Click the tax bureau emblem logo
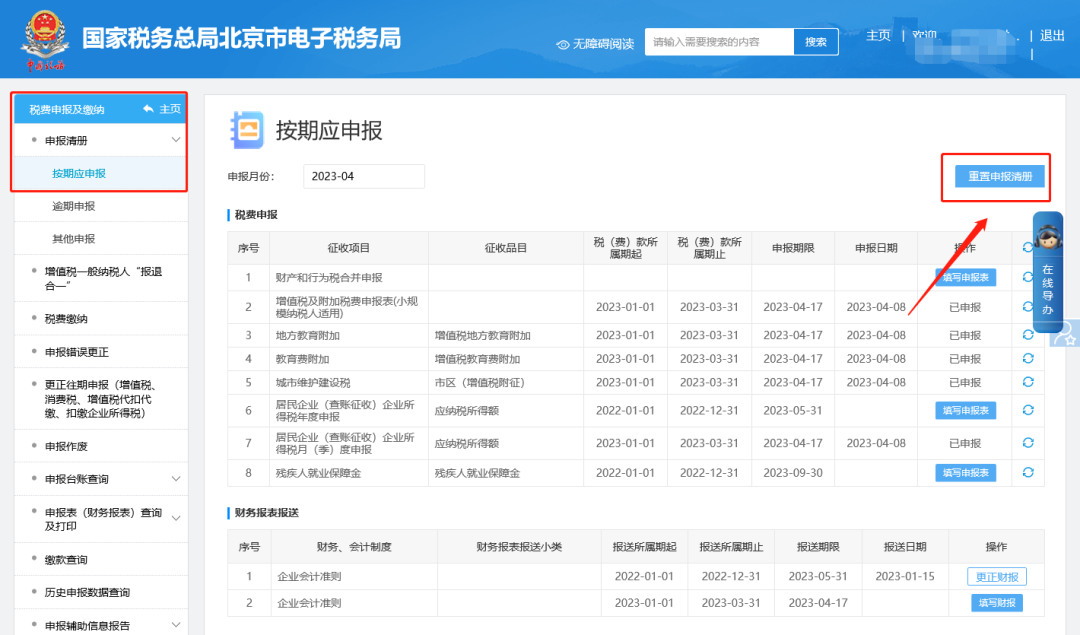The width and height of the screenshot is (1080, 635). click(x=45, y=39)
